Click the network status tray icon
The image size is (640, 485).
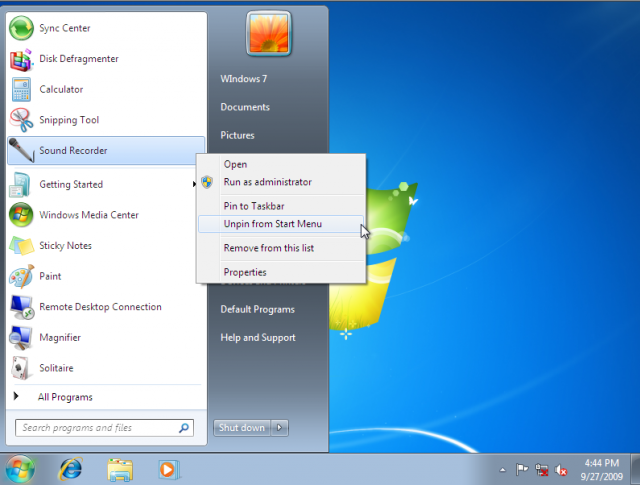pyautogui.click(x=542, y=470)
